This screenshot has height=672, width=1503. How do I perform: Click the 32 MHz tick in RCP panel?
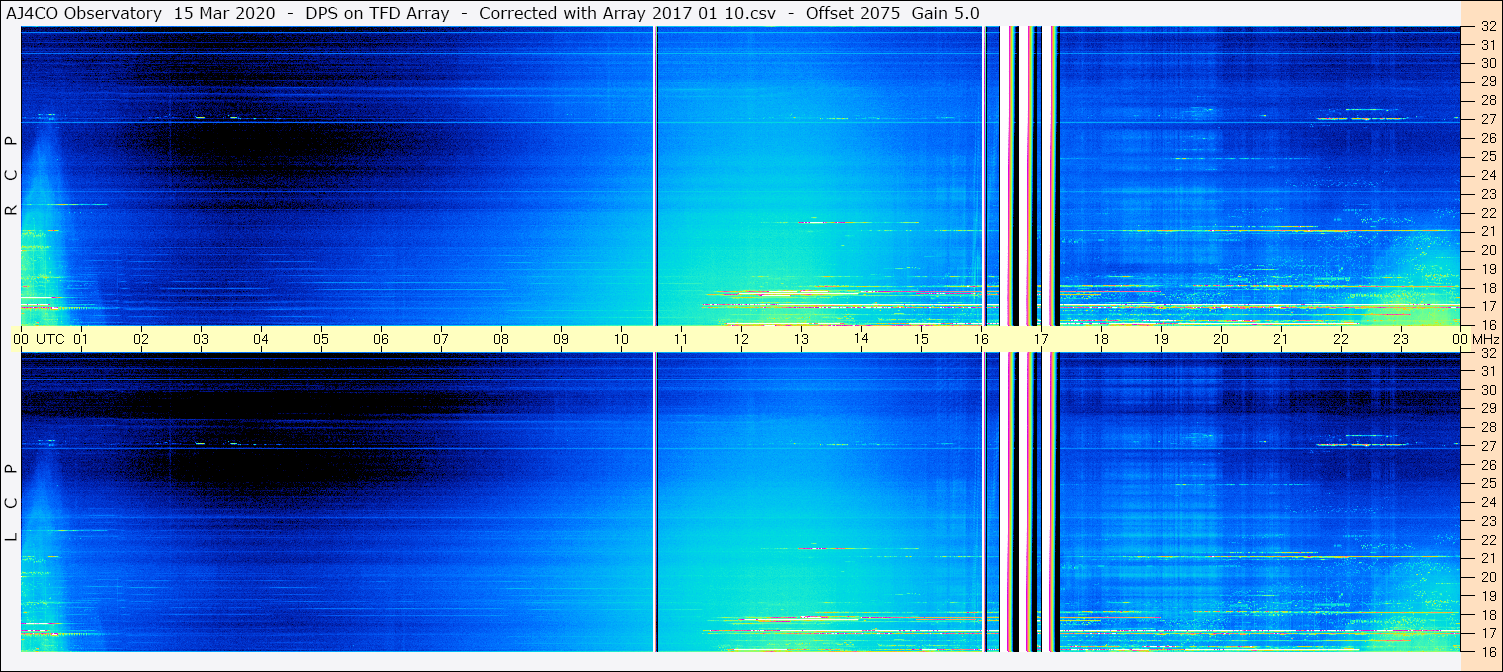[x=1487, y=27]
